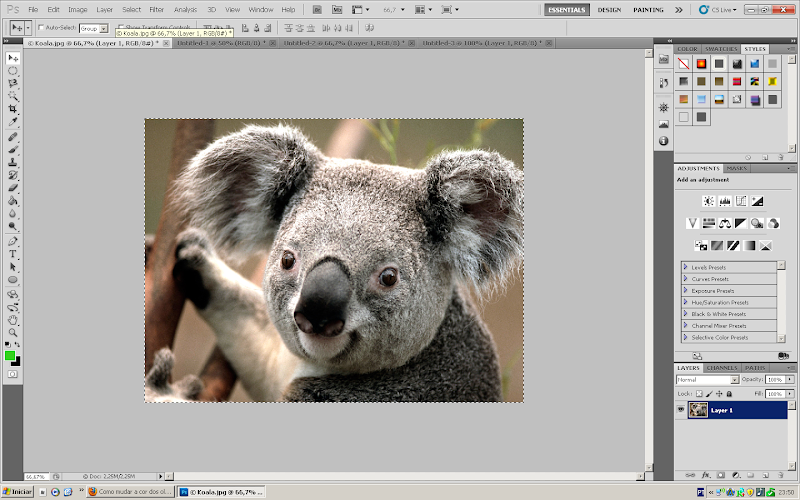The height and width of the screenshot is (500, 800).
Task: Launch Bridge from the application bar
Action: 317,9
